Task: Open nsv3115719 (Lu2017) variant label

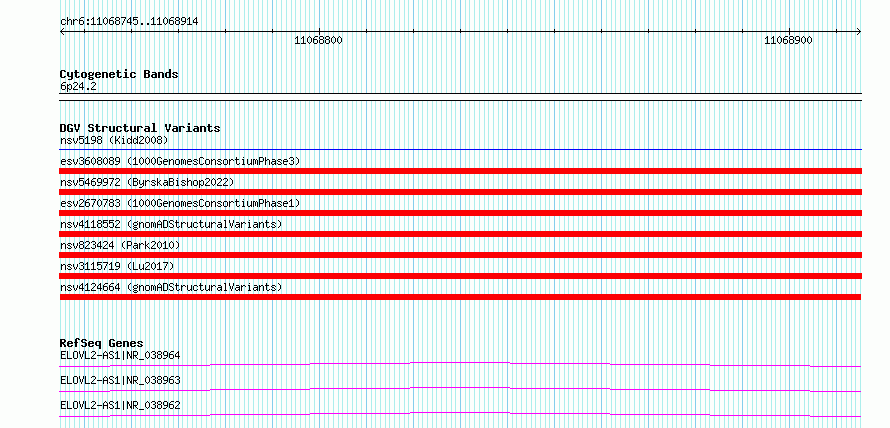Action: (117, 266)
